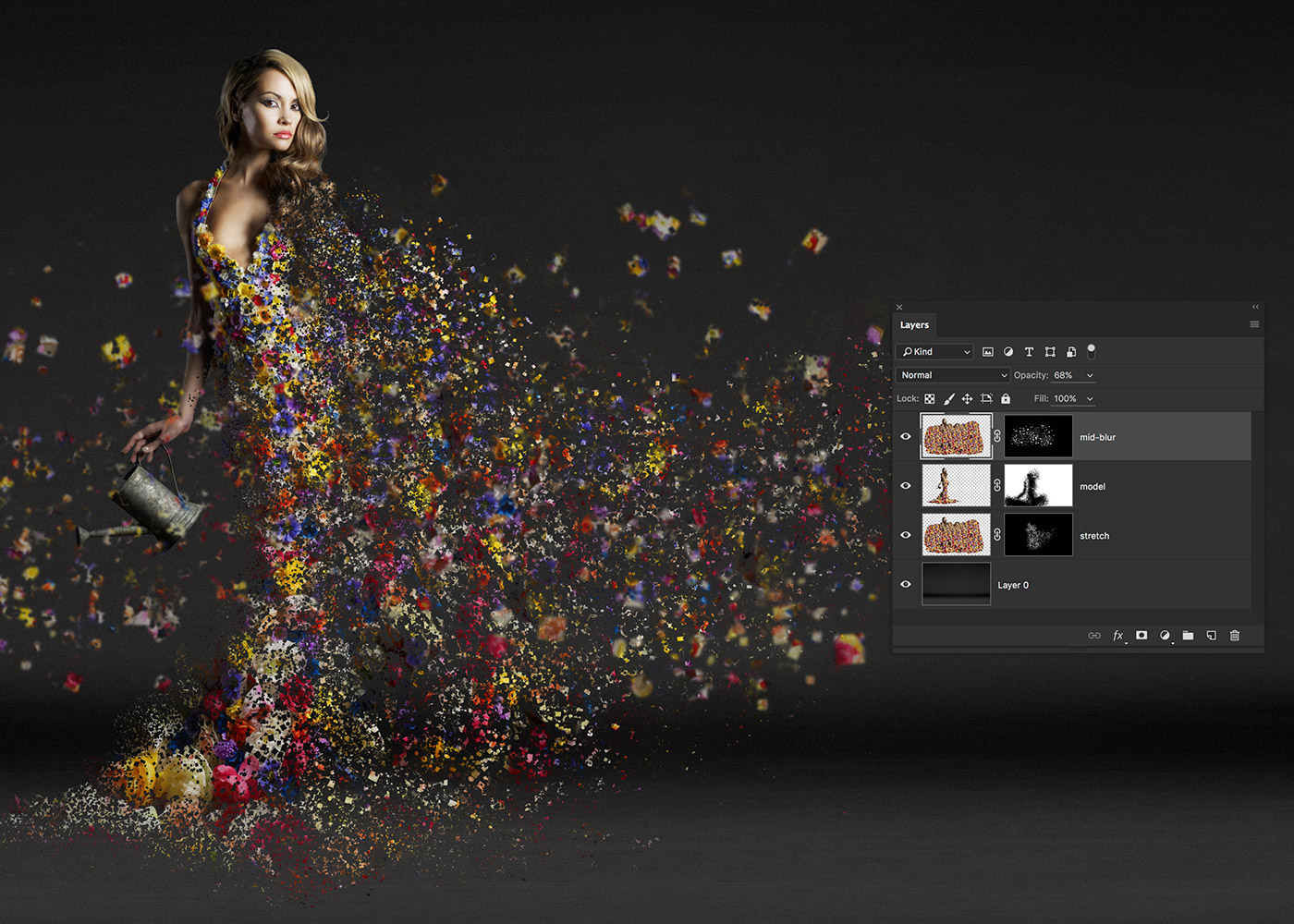Image resolution: width=1294 pixels, height=924 pixels.
Task: Hide the stretch layer
Action: click(x=906, y=535)
